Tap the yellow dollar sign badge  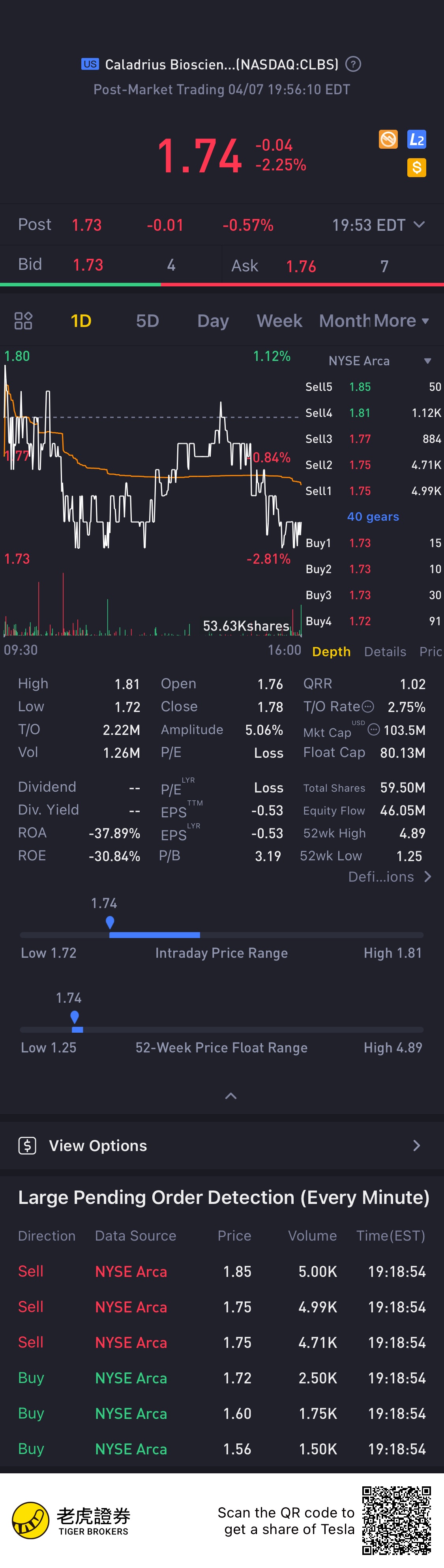click(x=416, y=167)
